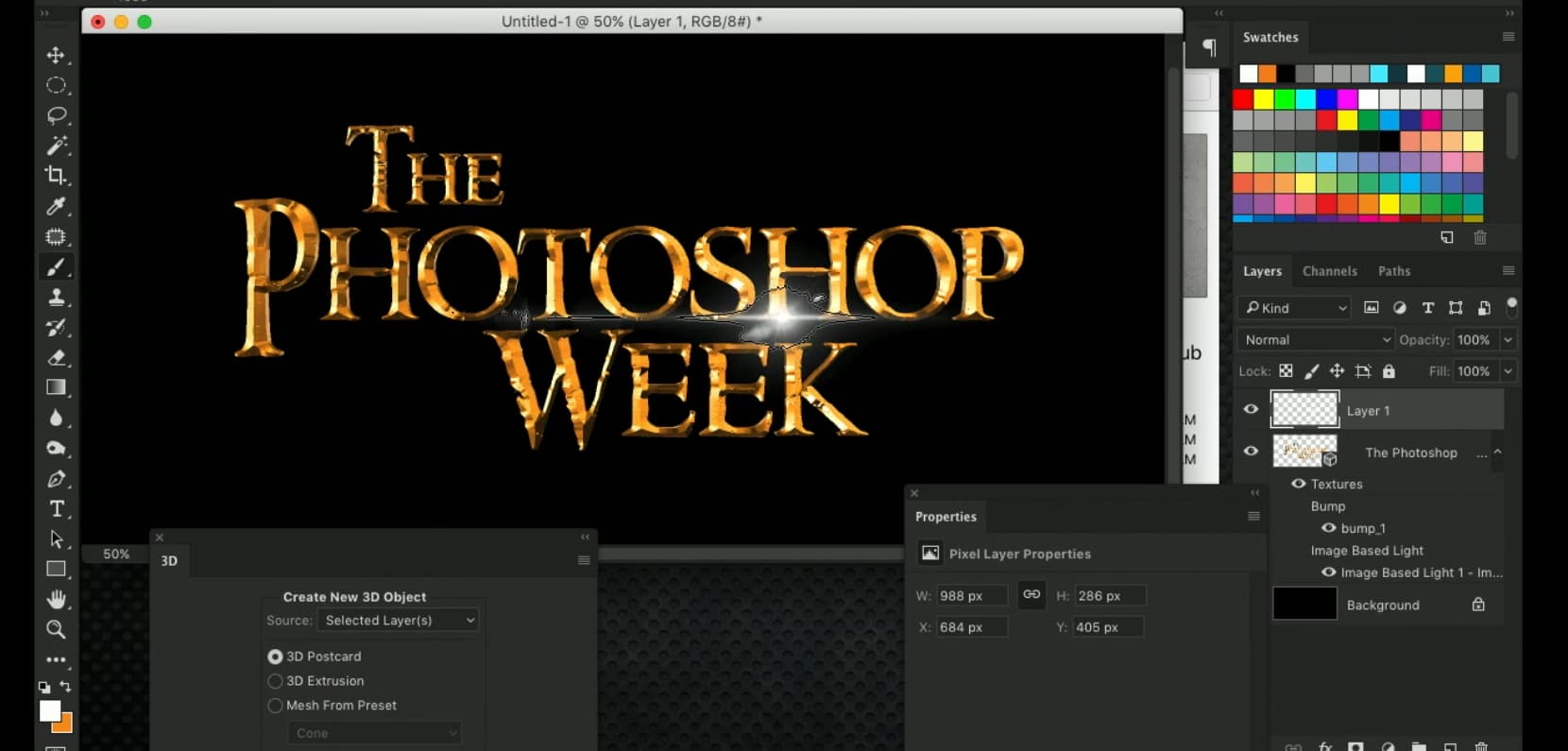Screen dimensions: 1568x751
Task: Open the Kind filter dropdown
Action: 1294,308
